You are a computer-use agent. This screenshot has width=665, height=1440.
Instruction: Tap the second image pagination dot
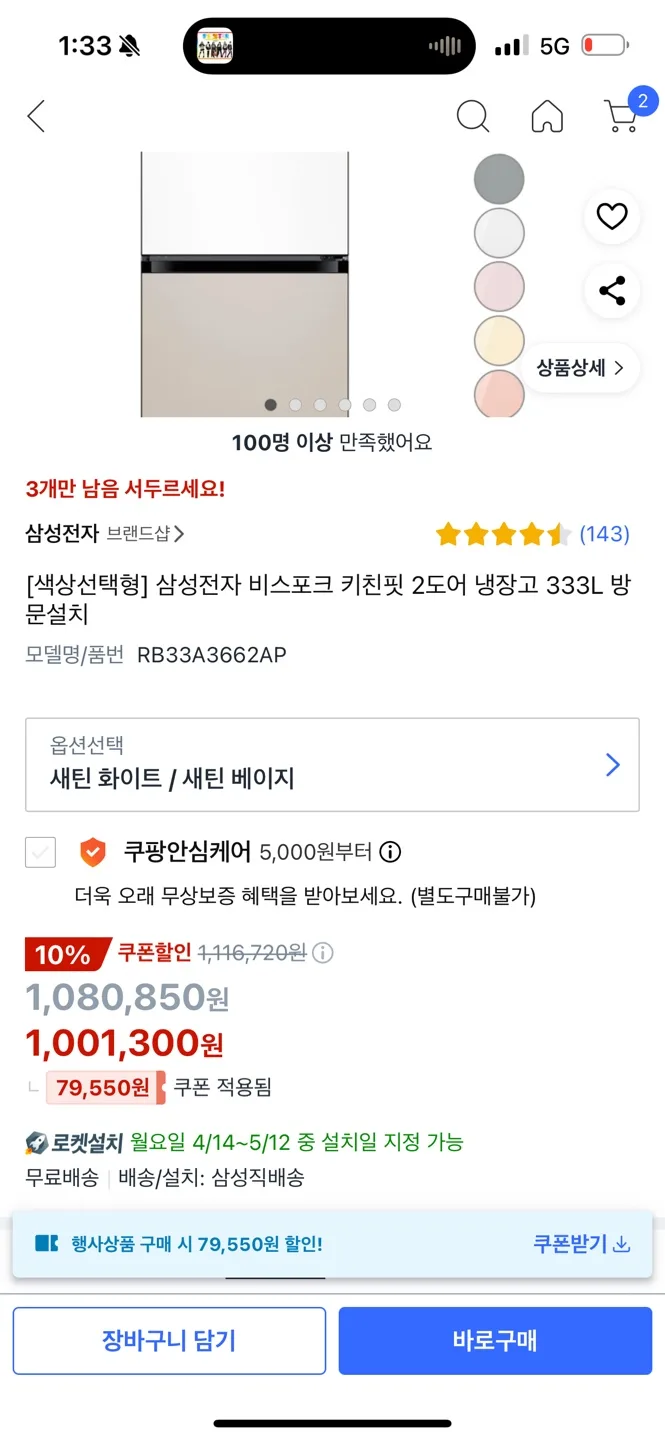coord(295,405)
